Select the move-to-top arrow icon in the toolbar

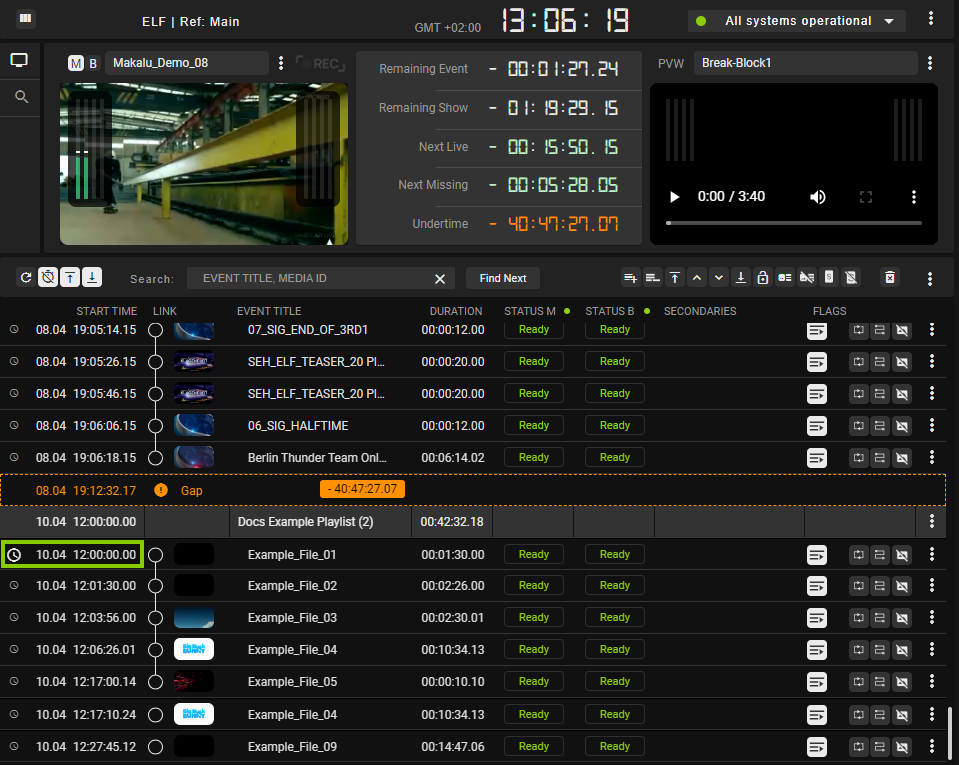coord(675,277)
